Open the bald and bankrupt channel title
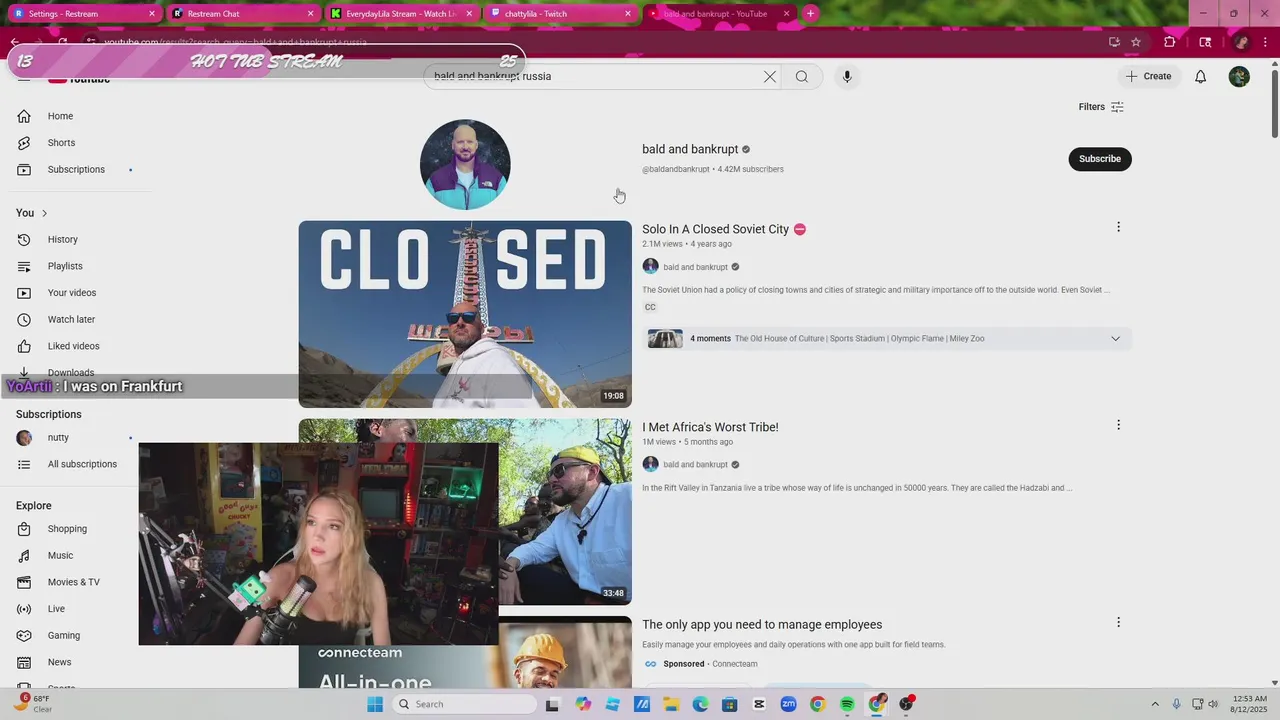1280x720 pixels. [x=690, y=150]
